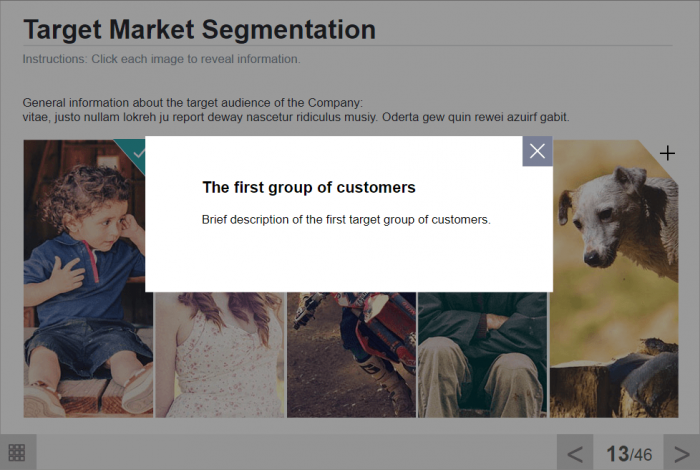Click the 'General information about the target audience' text
700x470 pixels.
coord(192,103)
